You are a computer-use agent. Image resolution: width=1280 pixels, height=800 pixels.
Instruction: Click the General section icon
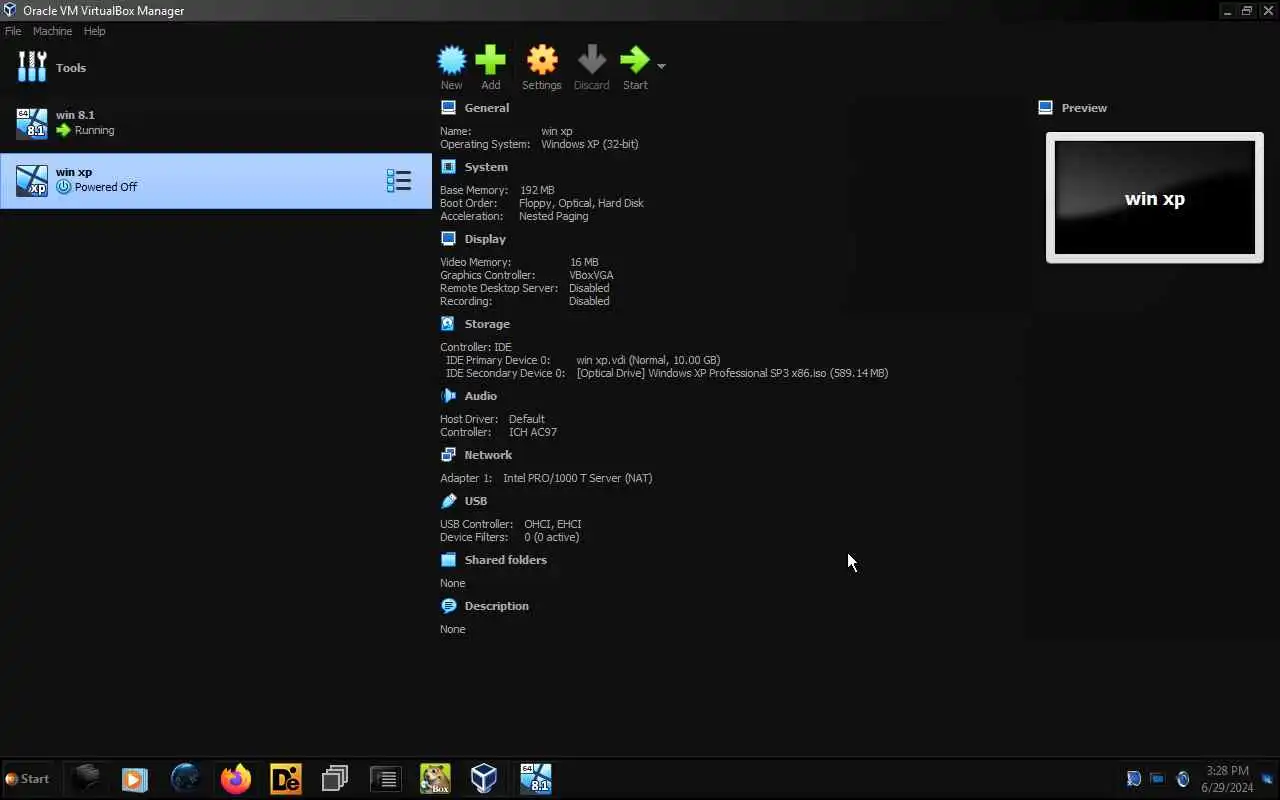pos(448,108)
